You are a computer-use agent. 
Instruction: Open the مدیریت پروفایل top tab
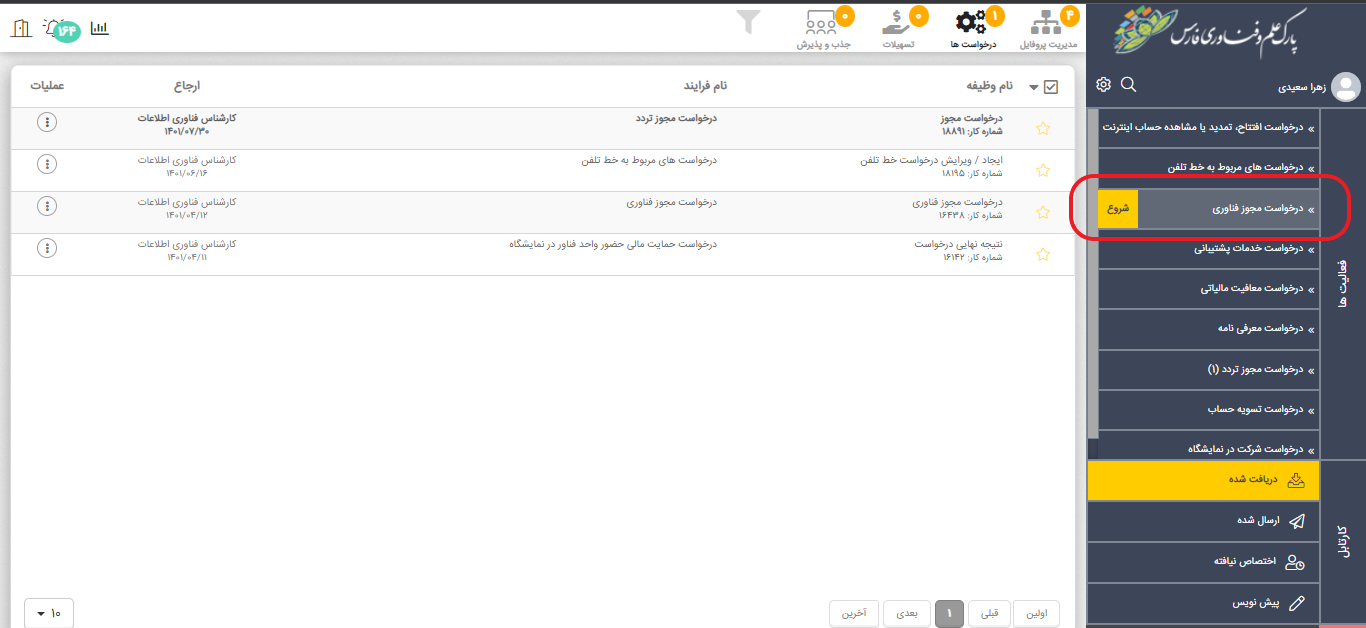click(1048, 30)
